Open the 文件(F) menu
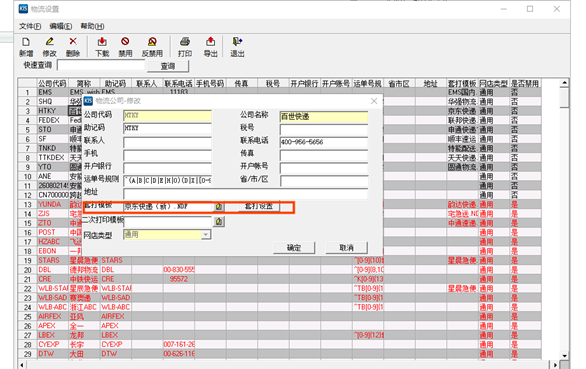 (x=30, y=26)
